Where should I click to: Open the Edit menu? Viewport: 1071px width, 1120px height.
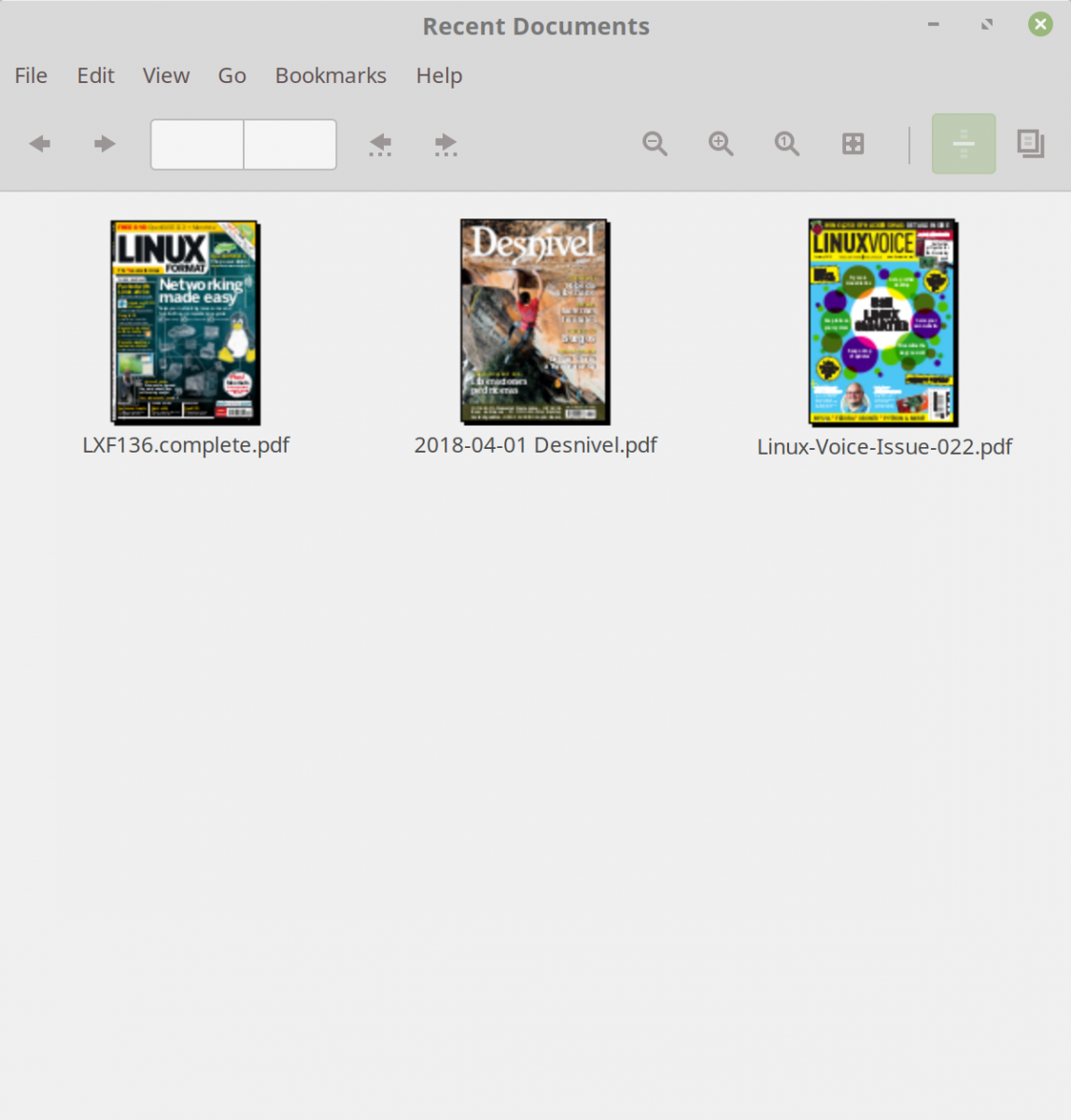pyautogui.click(x=95, y=76)
